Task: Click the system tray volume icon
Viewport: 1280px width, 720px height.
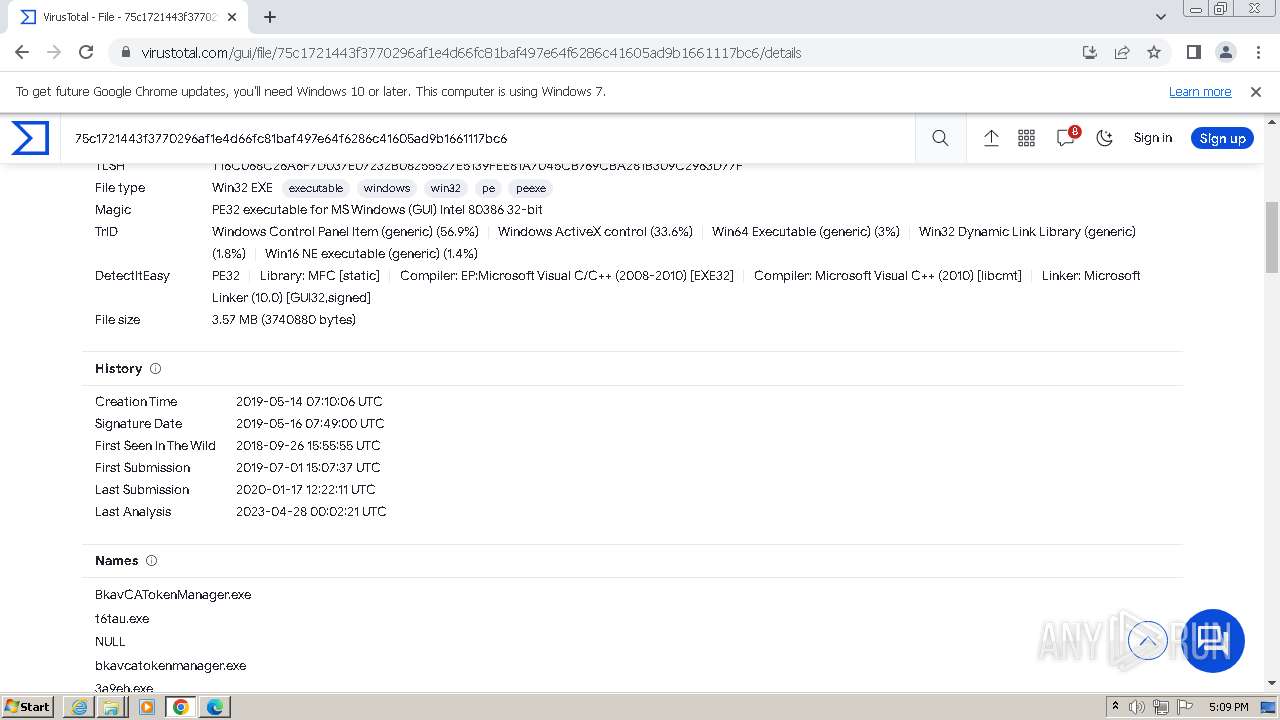Action: click(x=1137, y=707)
